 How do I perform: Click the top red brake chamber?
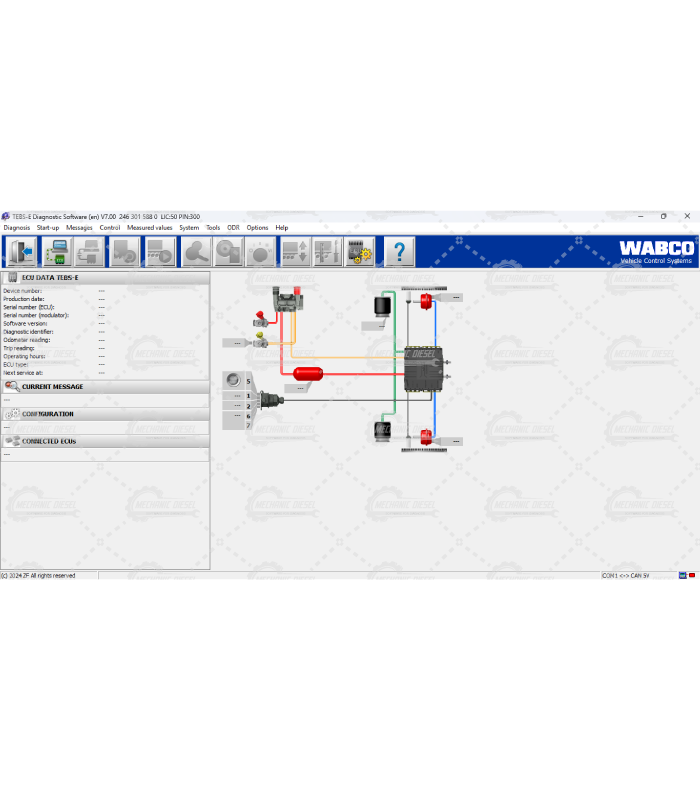425,299
